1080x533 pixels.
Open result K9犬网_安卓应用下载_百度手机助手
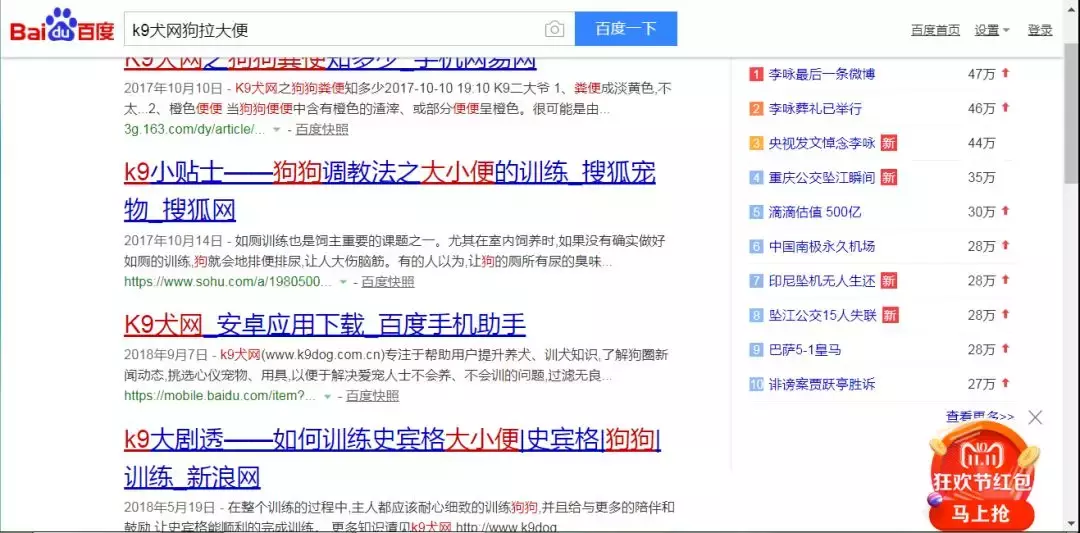pyautogui.click(x=325, y=324)
